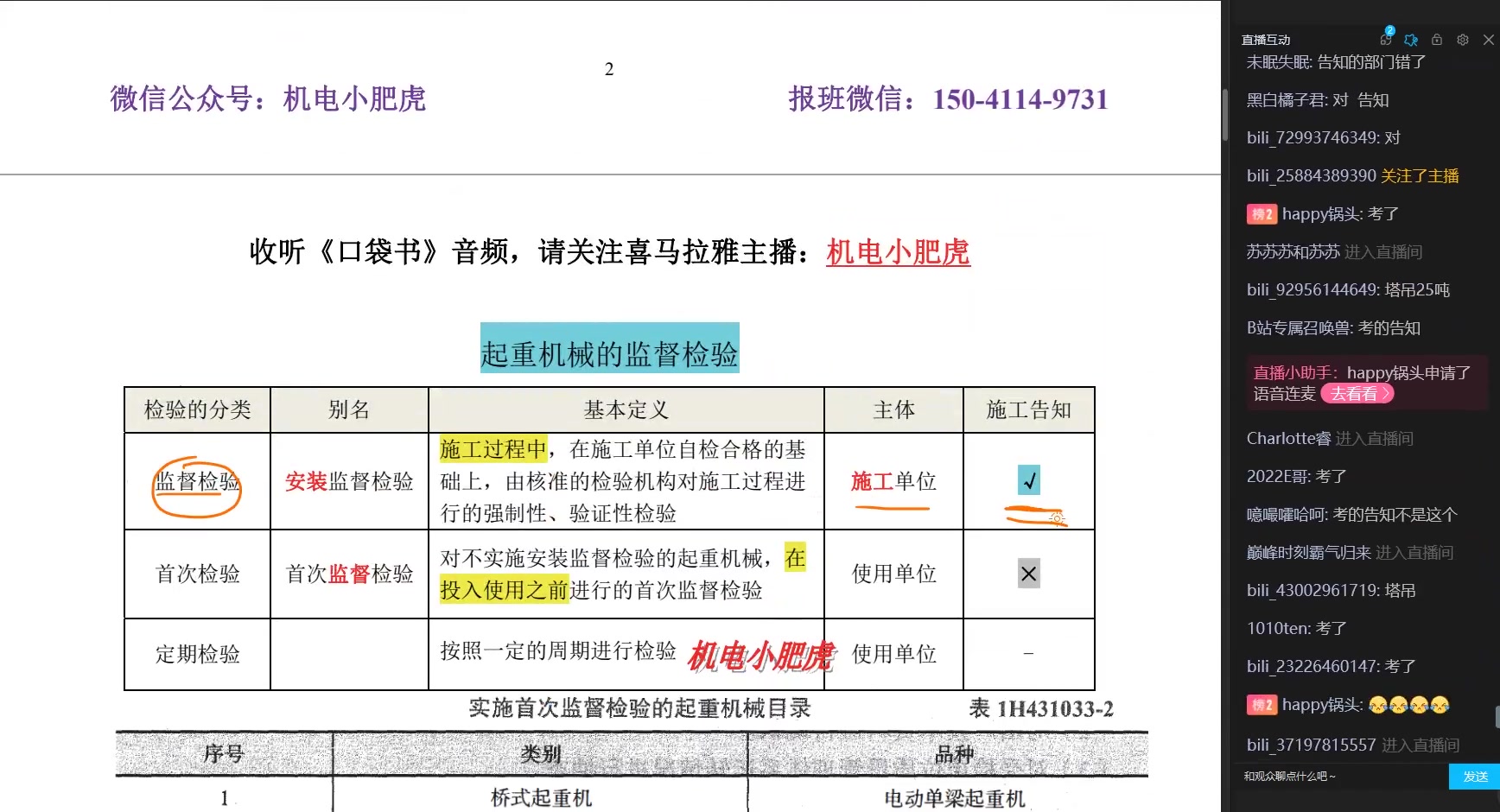Click the 品种 column header

tap(954, 754)
